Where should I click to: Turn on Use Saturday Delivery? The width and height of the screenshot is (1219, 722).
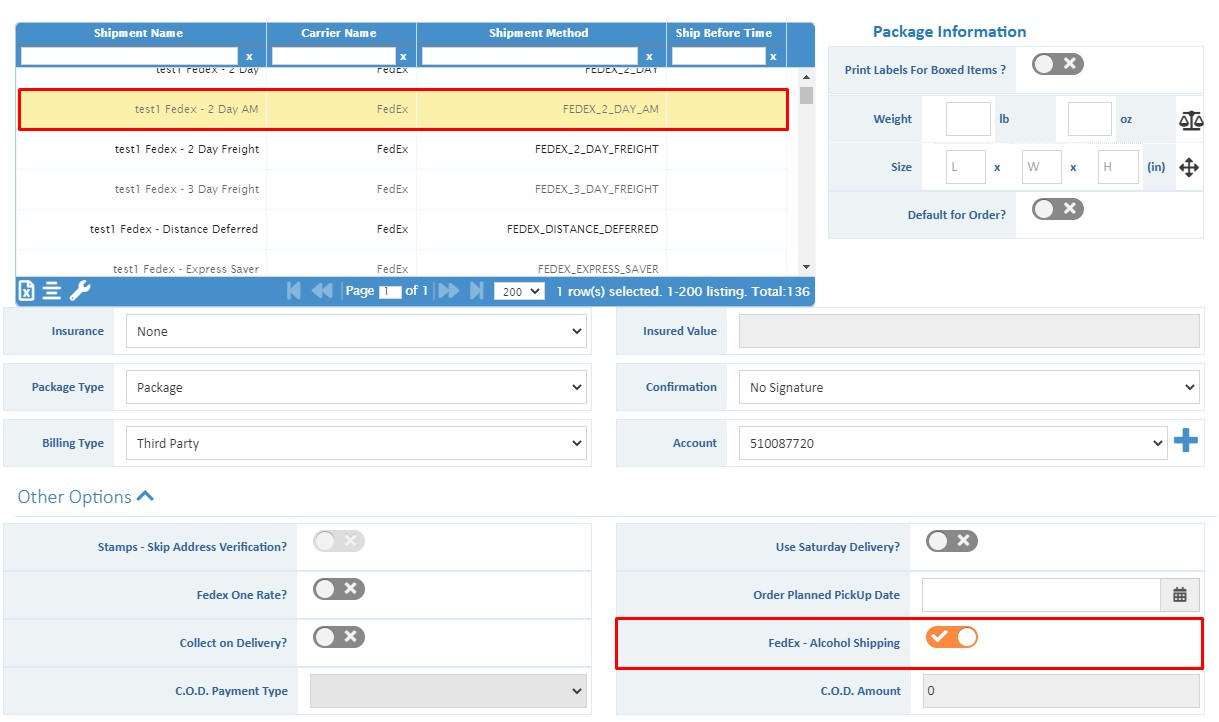click(951, 541)
